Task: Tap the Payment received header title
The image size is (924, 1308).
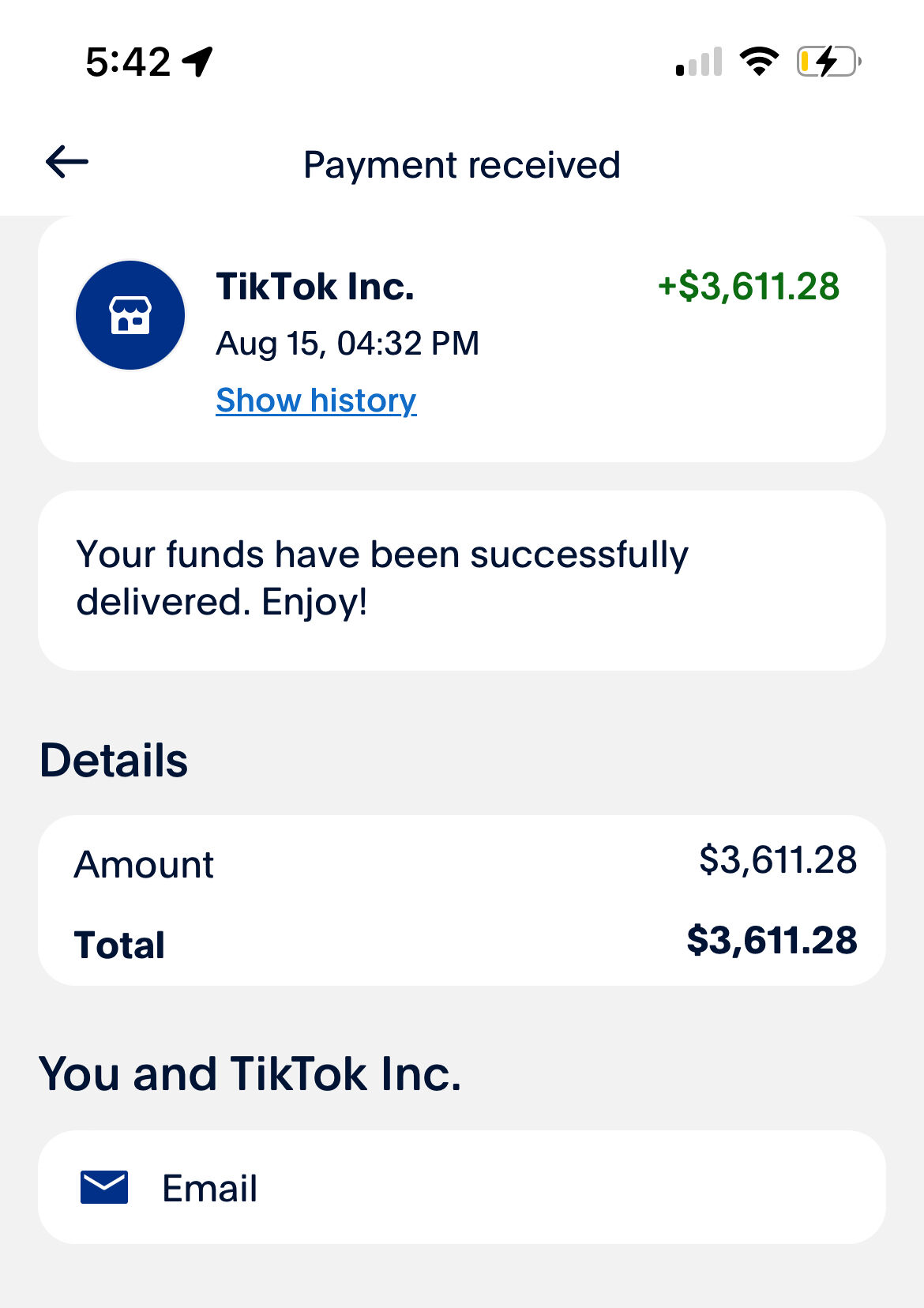Action: tap(461, 165)
